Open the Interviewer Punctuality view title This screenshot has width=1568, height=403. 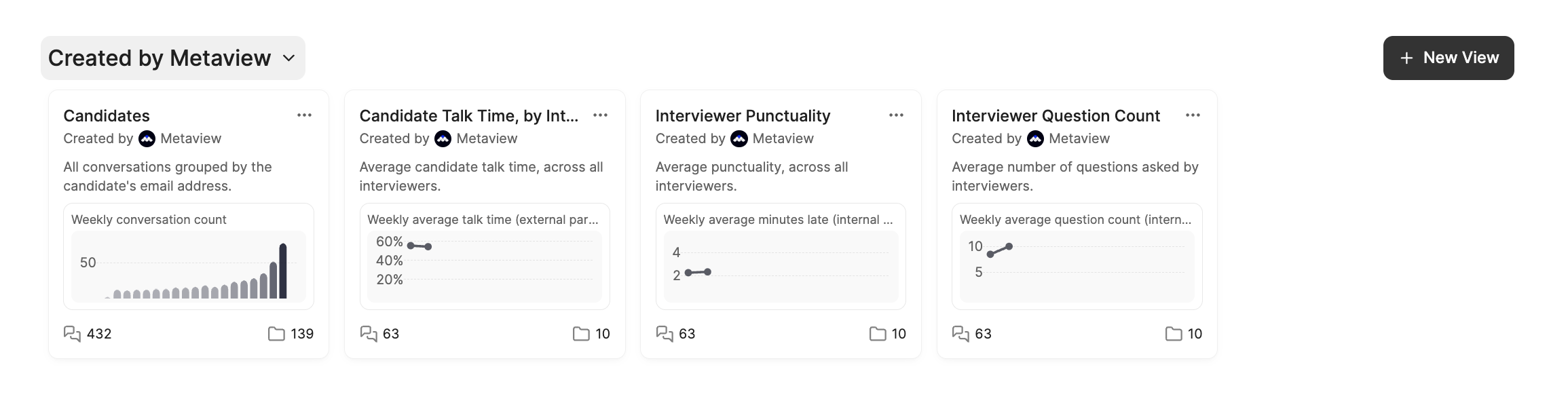743,116
